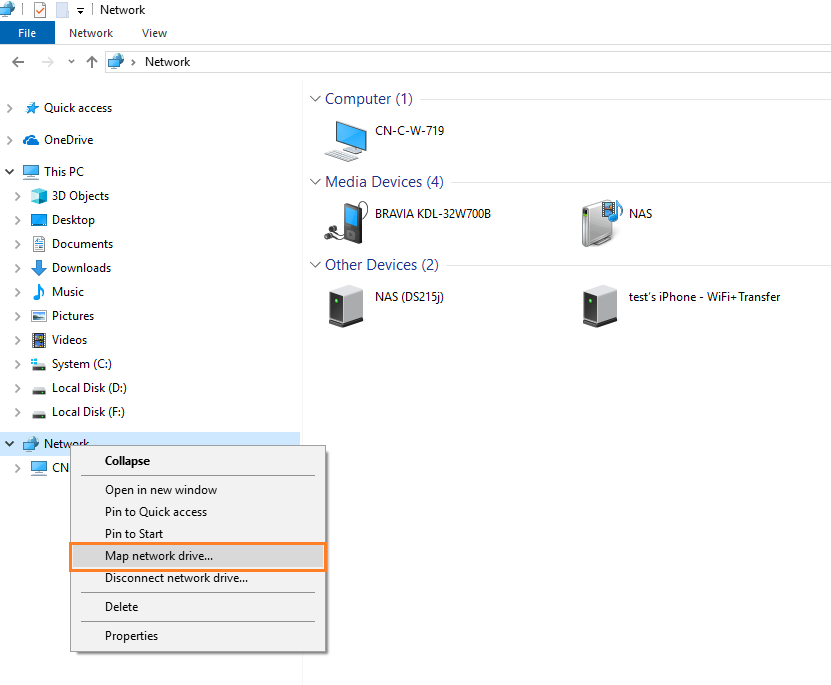The image size is (831, 685).
Task: Select the Local Disk (D:) drive icon
Action: pyautogui.click(x=39, y=390)
